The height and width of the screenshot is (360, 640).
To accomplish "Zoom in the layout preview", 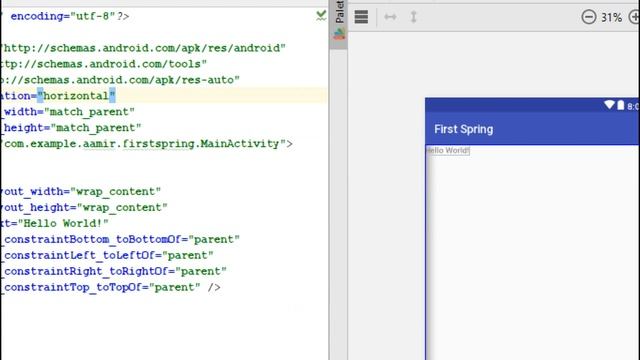I will [x=635, y=17].
